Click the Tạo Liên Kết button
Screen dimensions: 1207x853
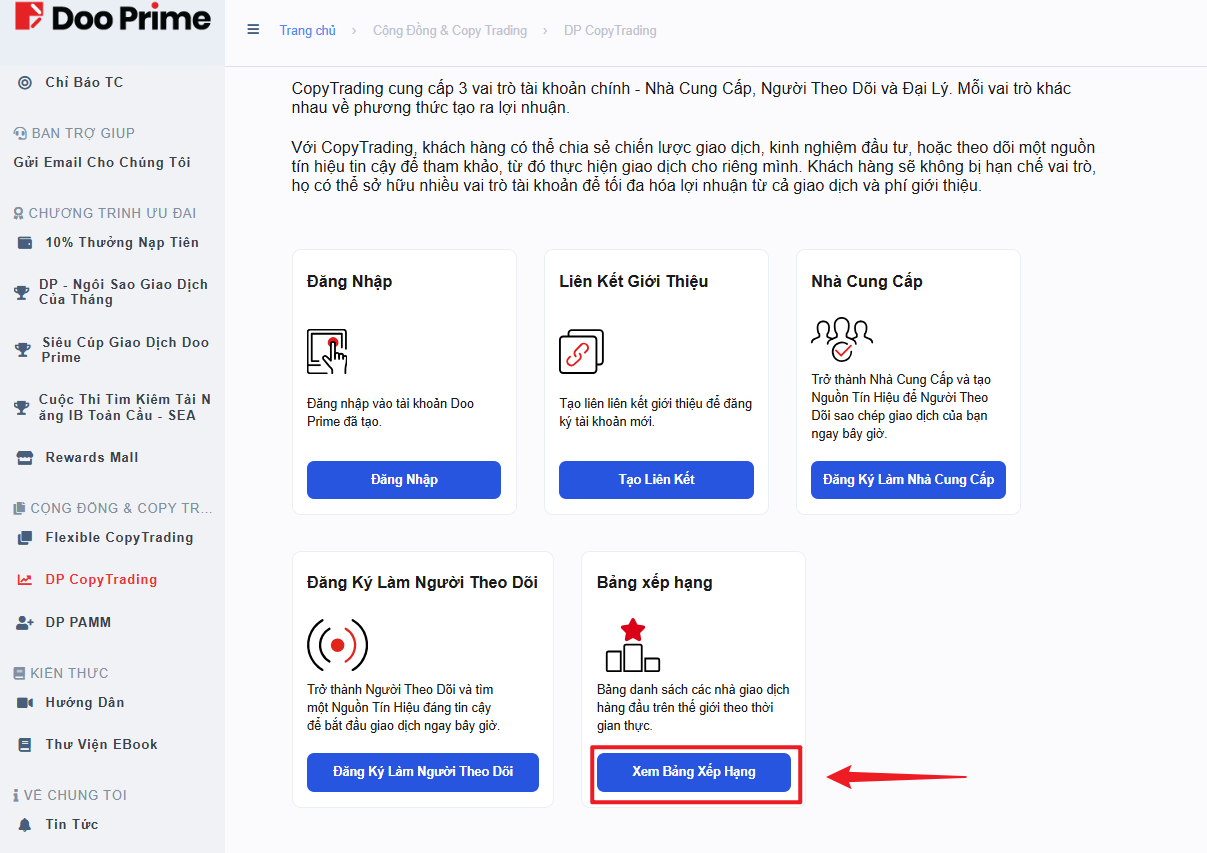(x=656, y=479)
